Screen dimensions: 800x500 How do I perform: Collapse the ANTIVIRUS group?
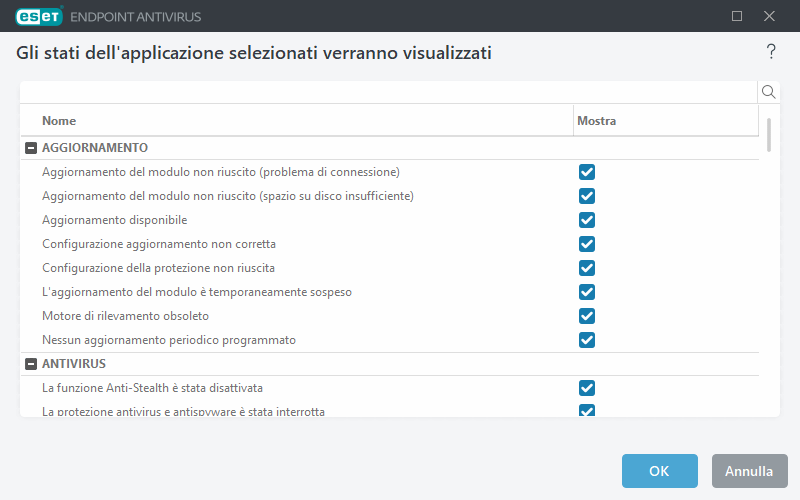31,364
